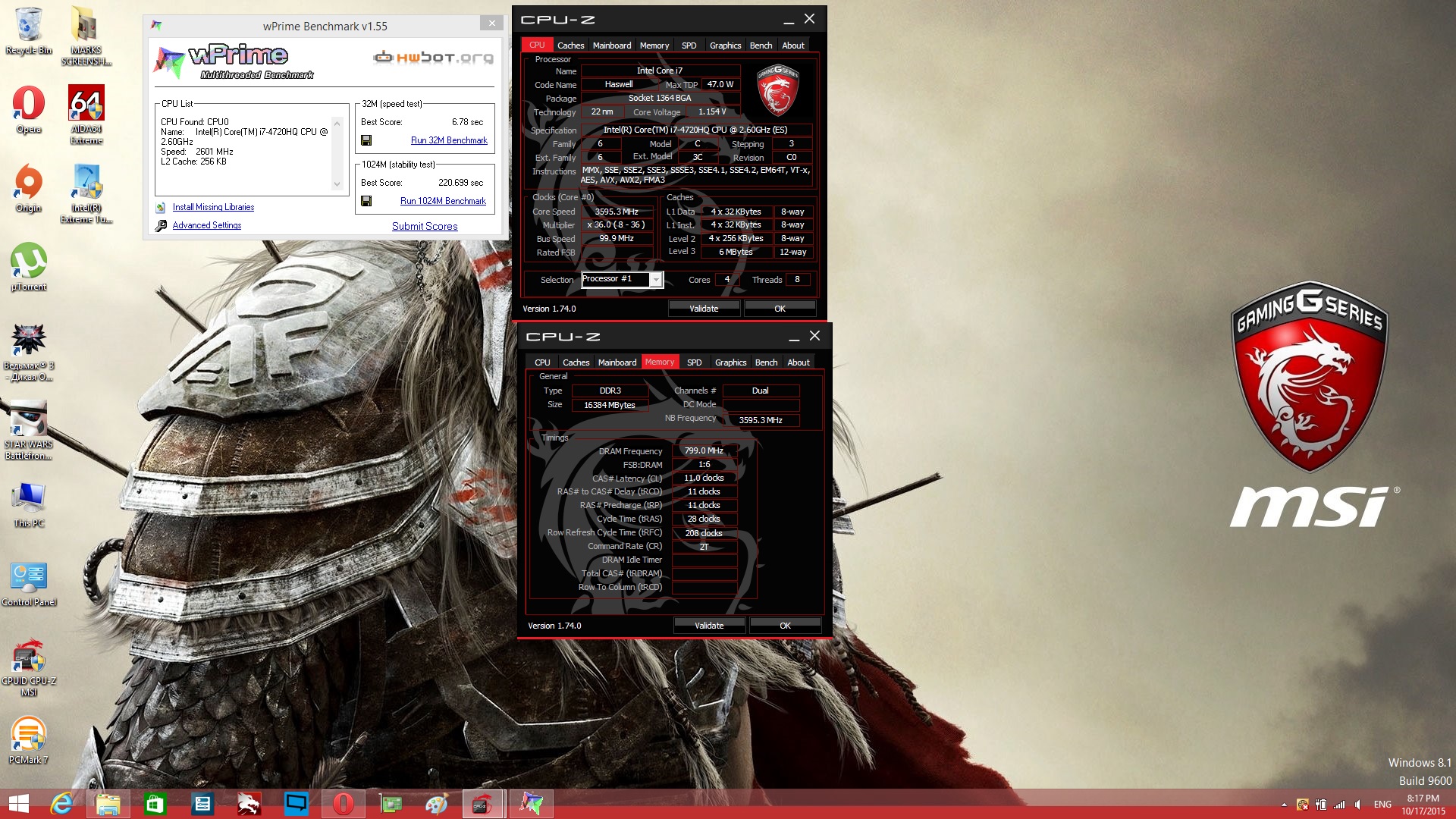The width and height of the screenshot is (1456, 819).
Task: Launch the µTorrent desktop shortcut
Action: [x=28, y=267]
